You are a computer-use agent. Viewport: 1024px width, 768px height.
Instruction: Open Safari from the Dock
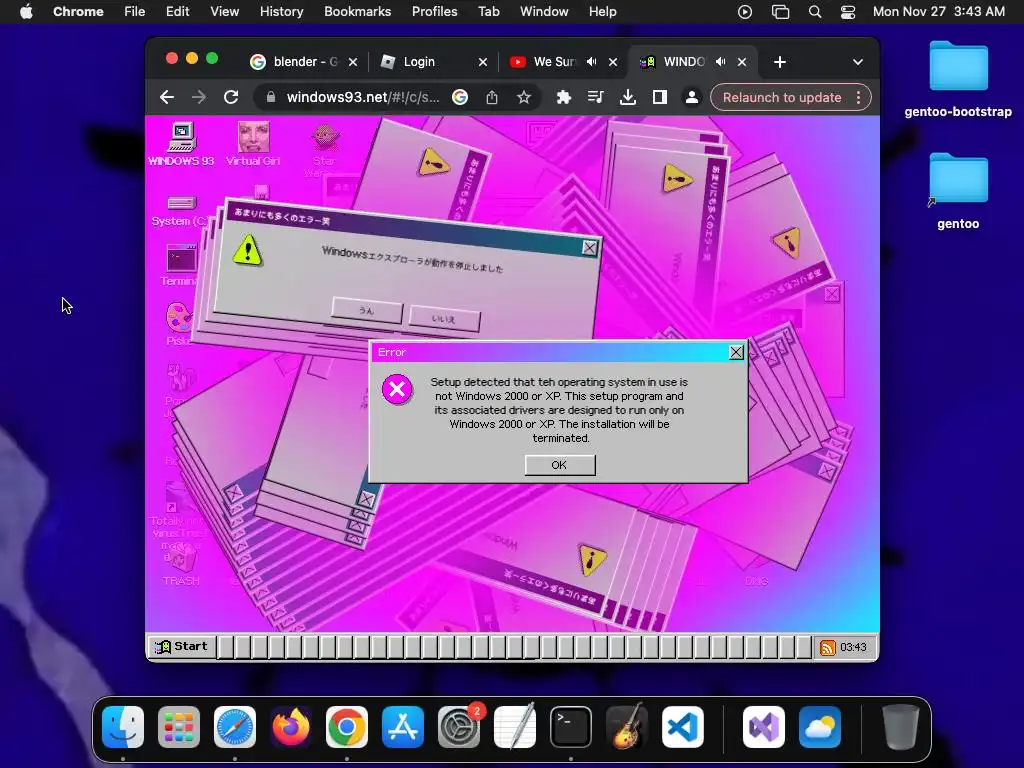pyautogui.click(x=235, y=727)
